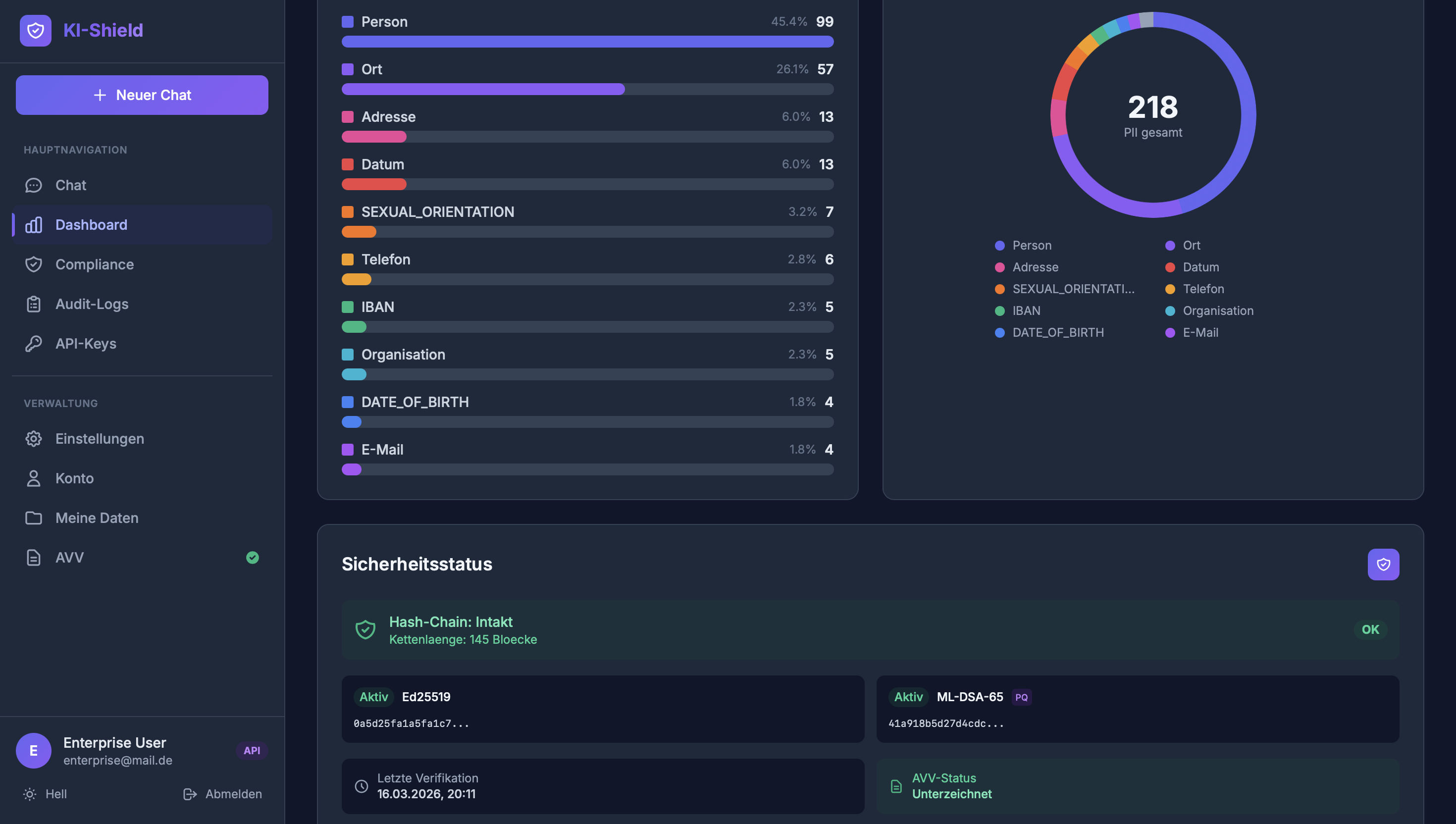Click the Enterprise User avatar
Viewport: 1456px width, 824px height.
33,750
